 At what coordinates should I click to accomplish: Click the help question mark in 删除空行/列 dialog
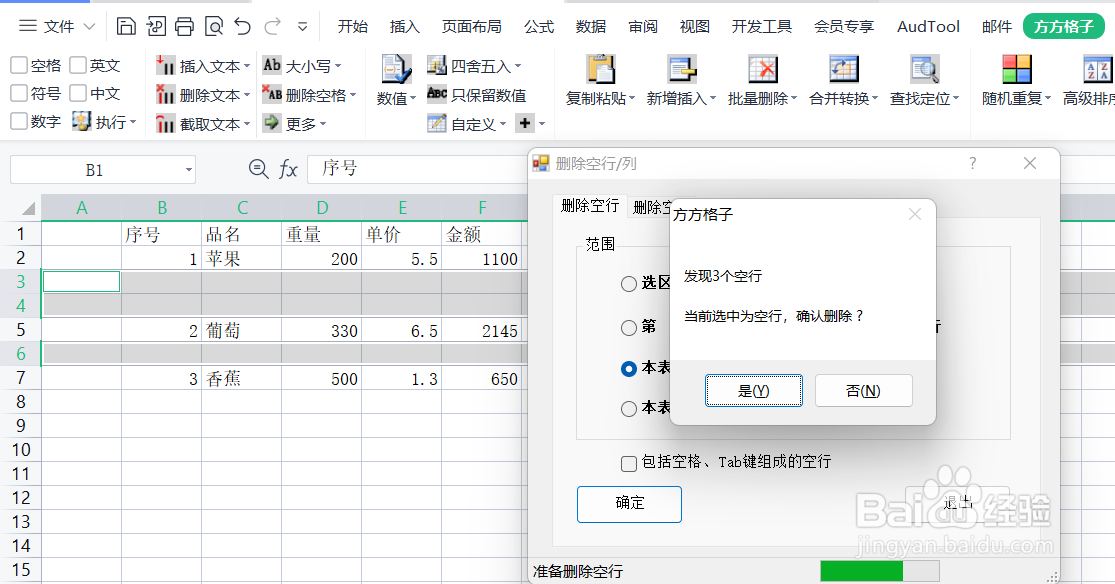point(973,164)
